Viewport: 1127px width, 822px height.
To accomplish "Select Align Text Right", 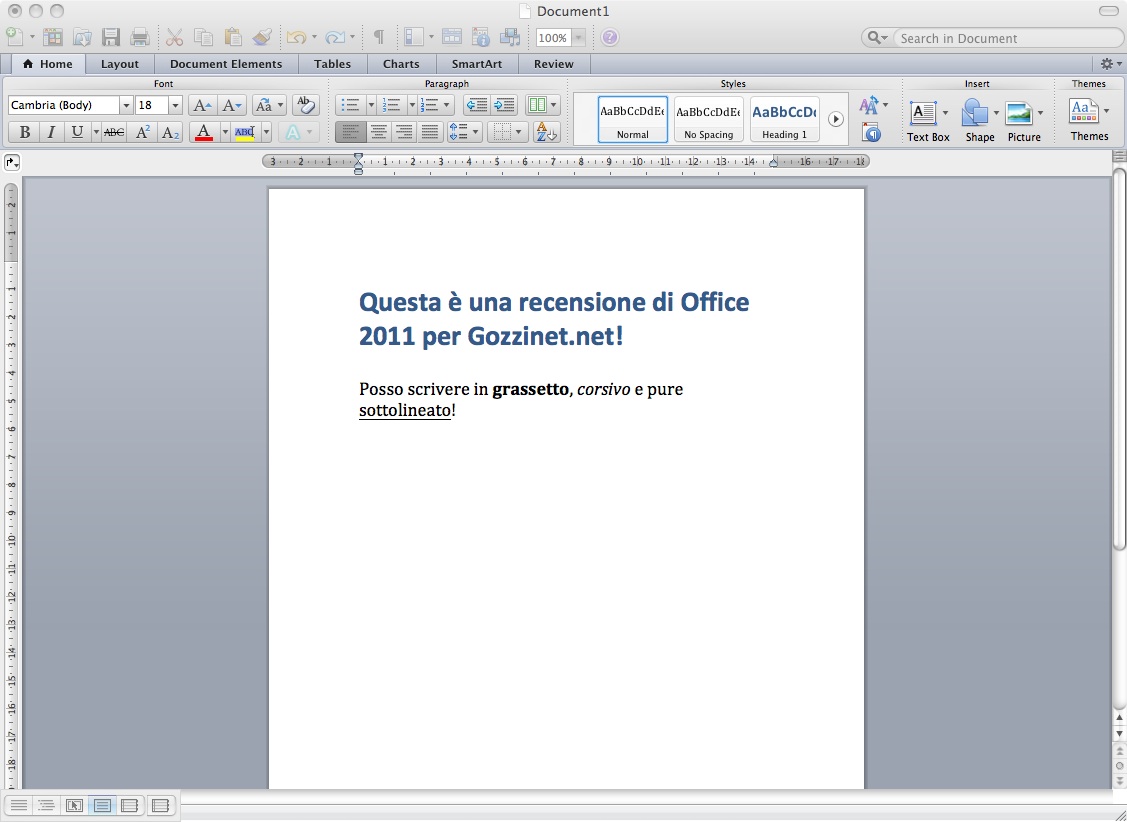I will click(405, 132).
